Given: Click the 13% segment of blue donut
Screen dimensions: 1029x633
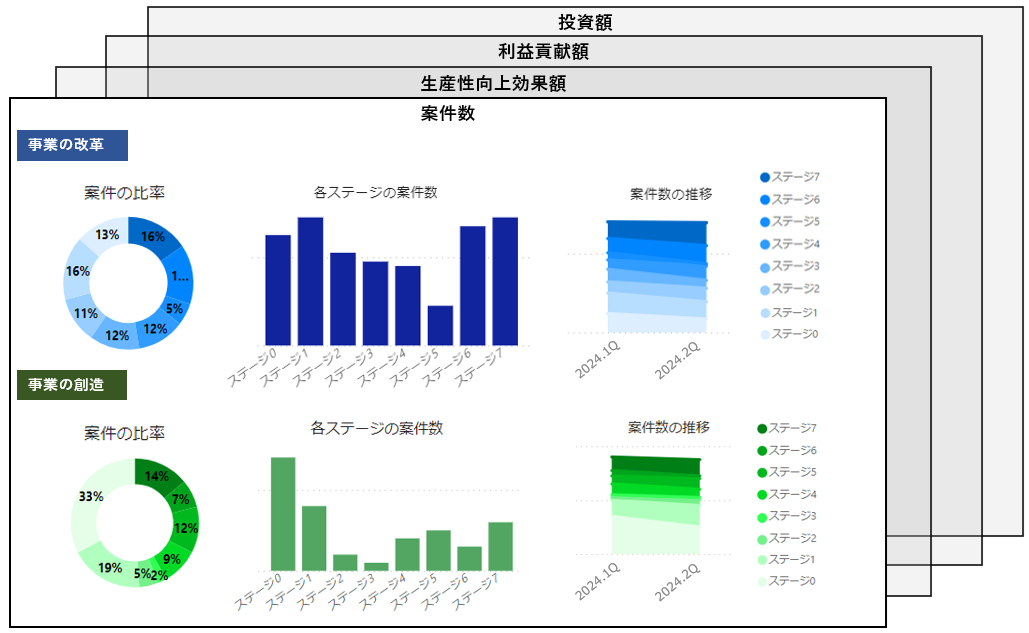Looking at the screenshot, I should click(x=106, y=235).
